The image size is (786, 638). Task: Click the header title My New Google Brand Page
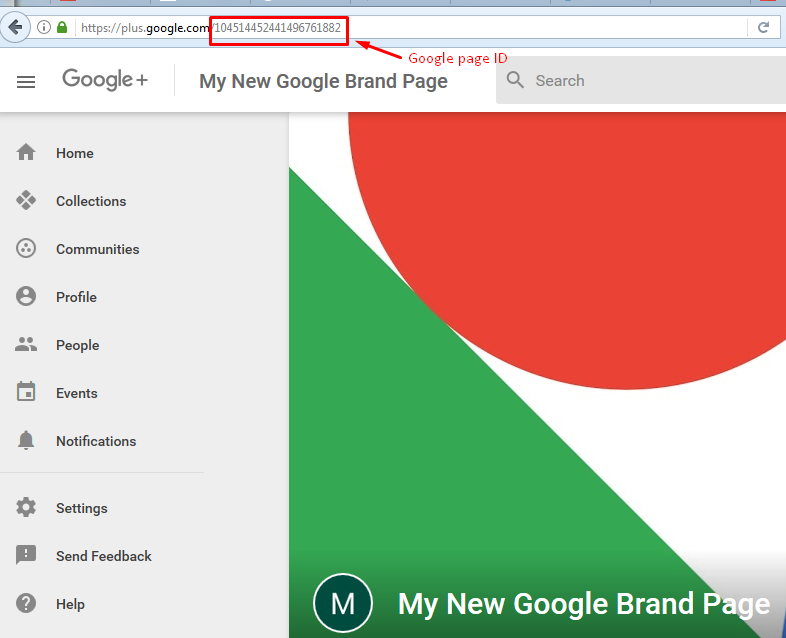323,81
